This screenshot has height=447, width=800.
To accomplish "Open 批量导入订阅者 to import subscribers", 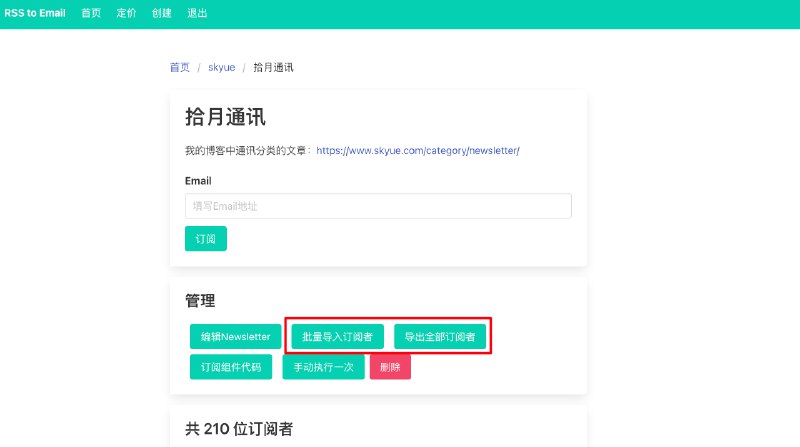I will [x=337, y=337].
